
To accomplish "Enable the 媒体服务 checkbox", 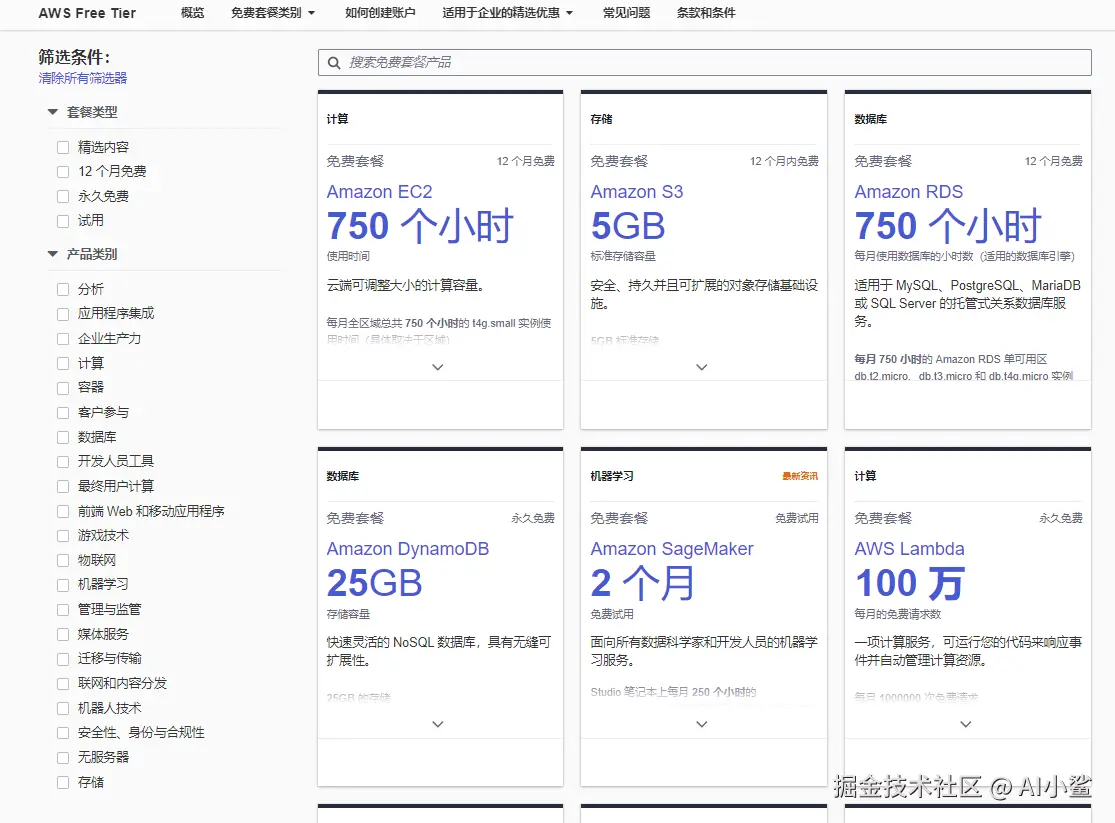I will [x=63, y=634].
